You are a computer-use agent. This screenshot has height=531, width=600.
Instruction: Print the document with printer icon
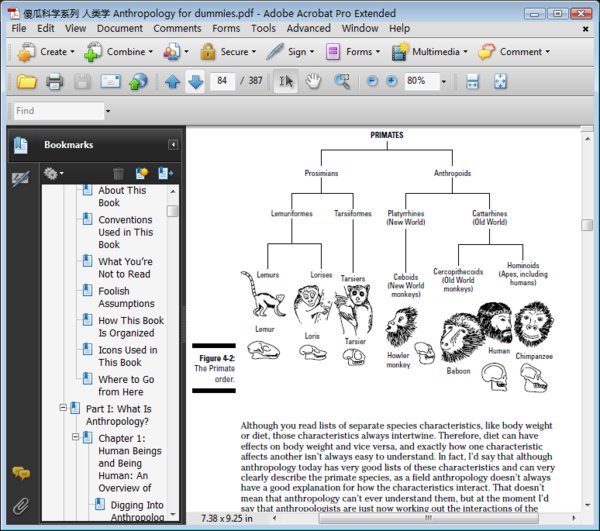[x=54, y=81]
